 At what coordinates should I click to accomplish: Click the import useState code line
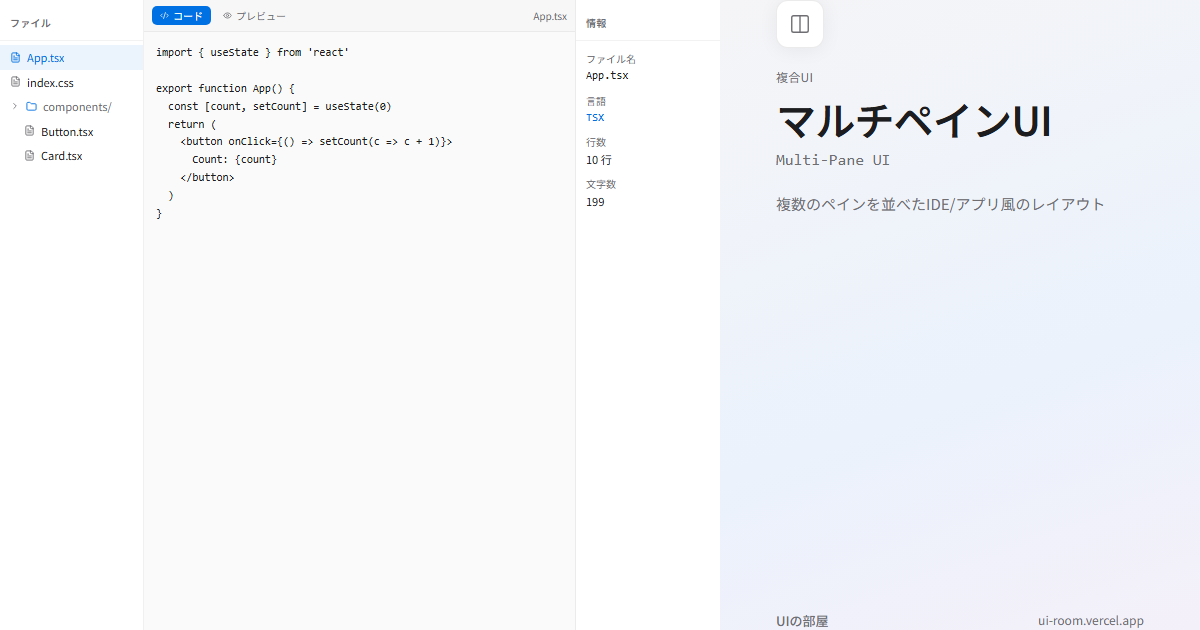pos(252,52)
